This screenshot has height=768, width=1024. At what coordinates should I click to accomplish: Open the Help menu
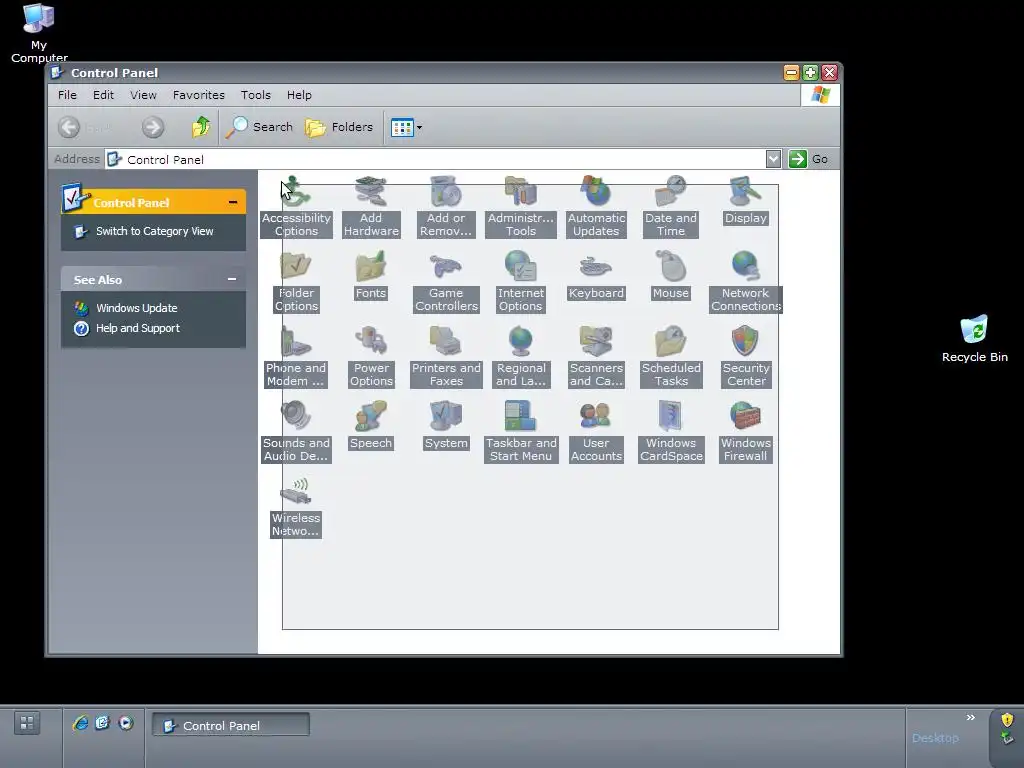click(299, 95)
